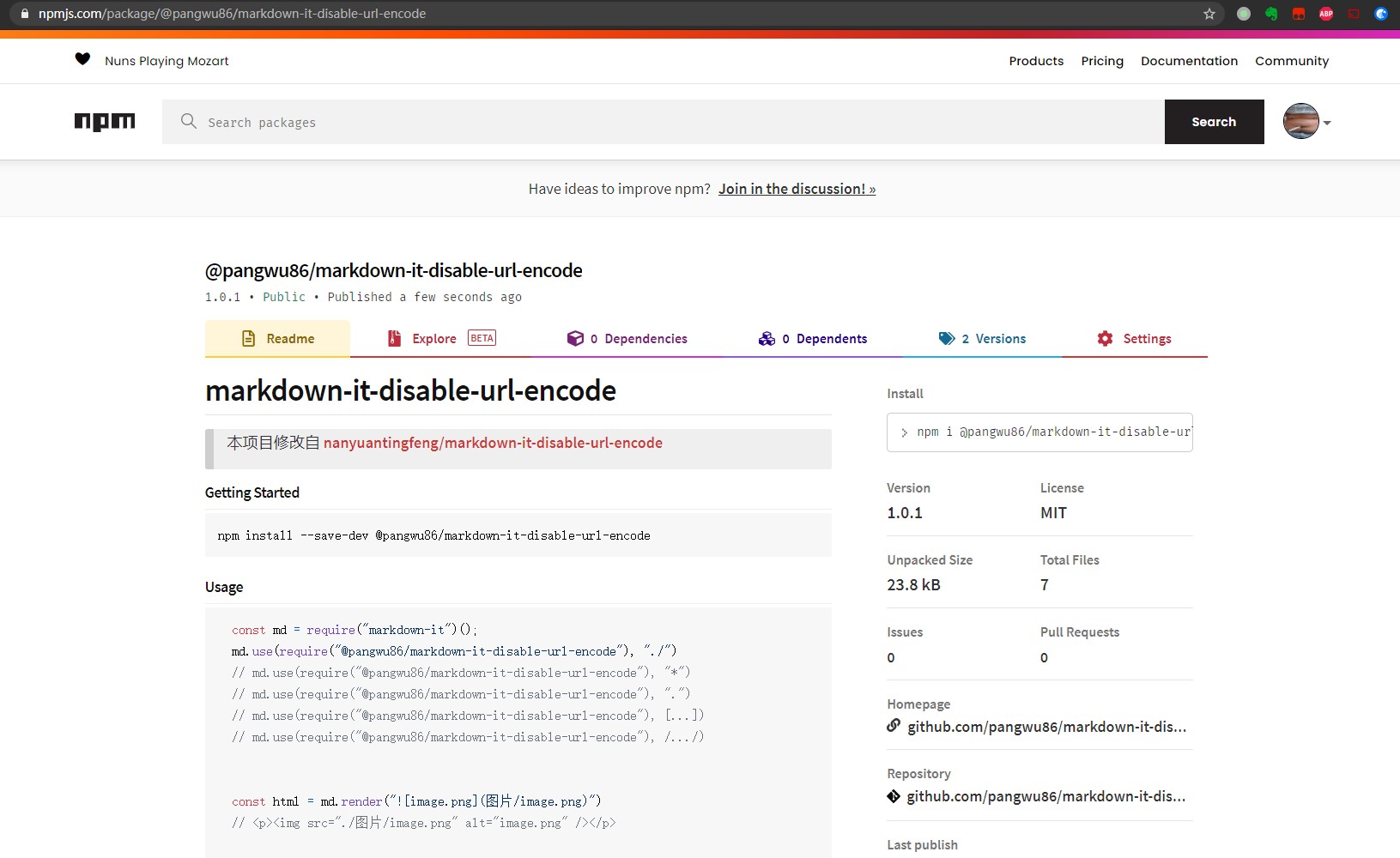Click the Pull Requests label

pyautogui.click(x=1080, y=632)
